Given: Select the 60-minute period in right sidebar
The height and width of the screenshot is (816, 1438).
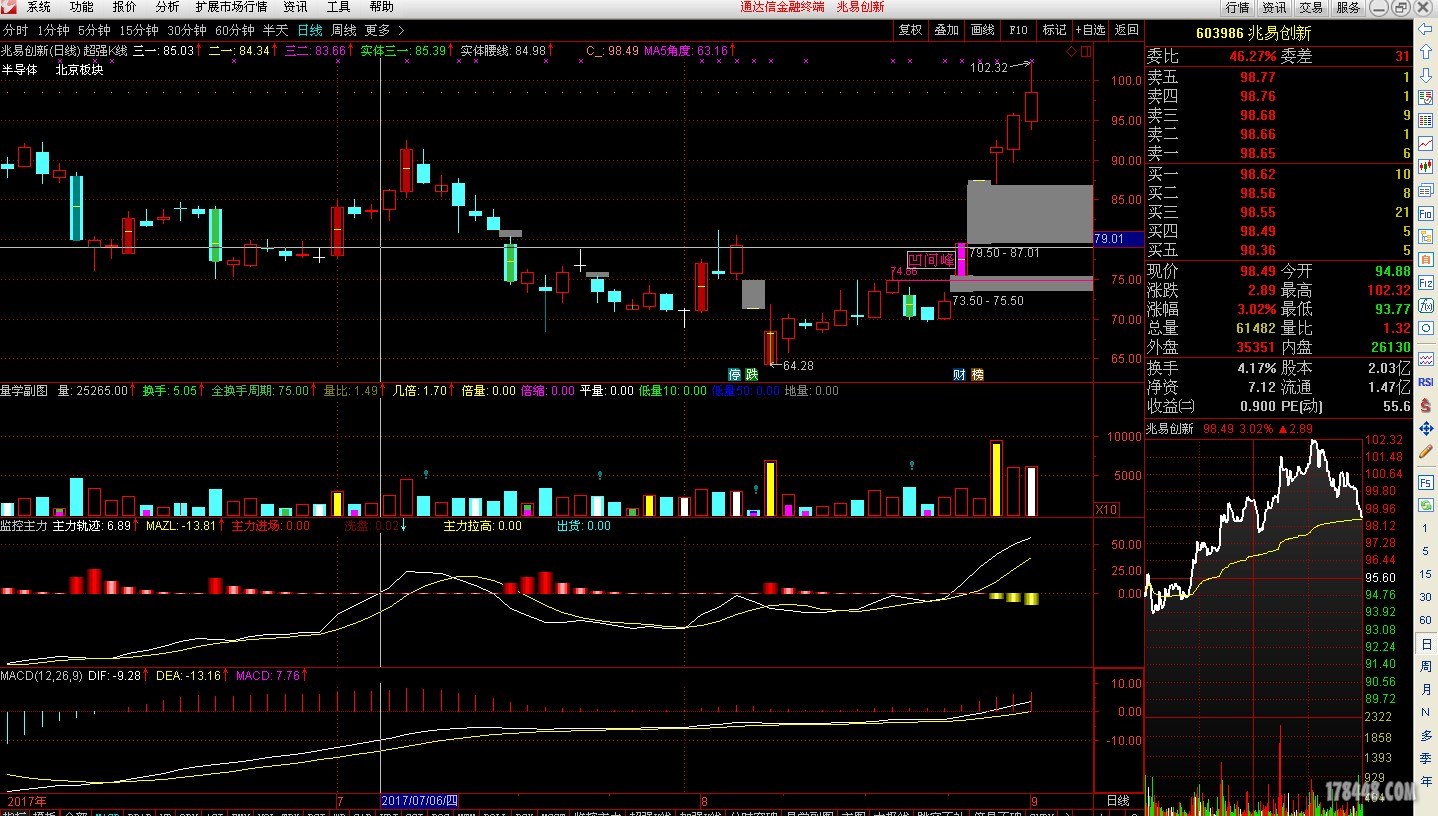Looking at the screenshot, I should coord(1425,620).
